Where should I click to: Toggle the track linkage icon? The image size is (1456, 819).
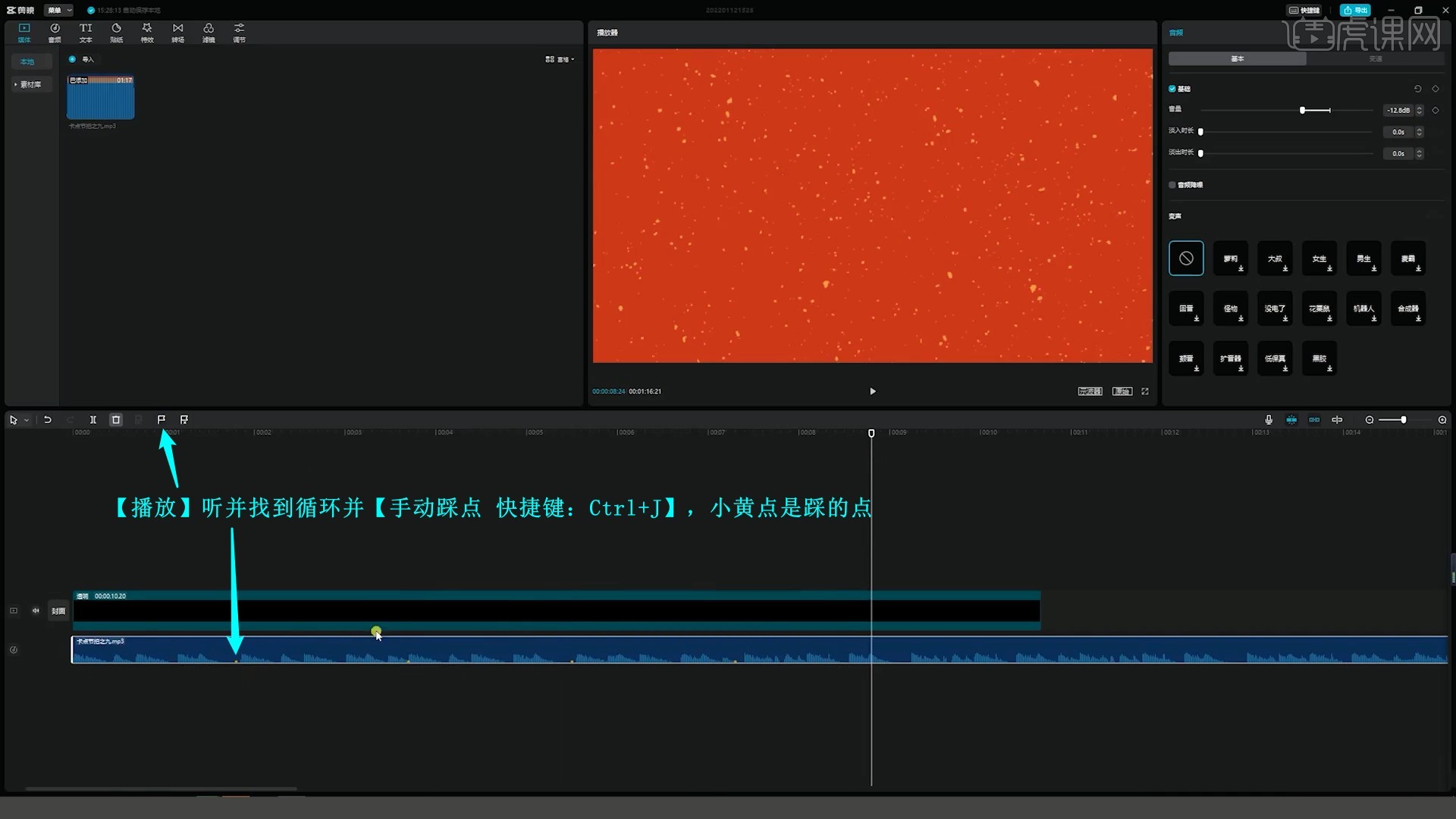[1314, 419]
